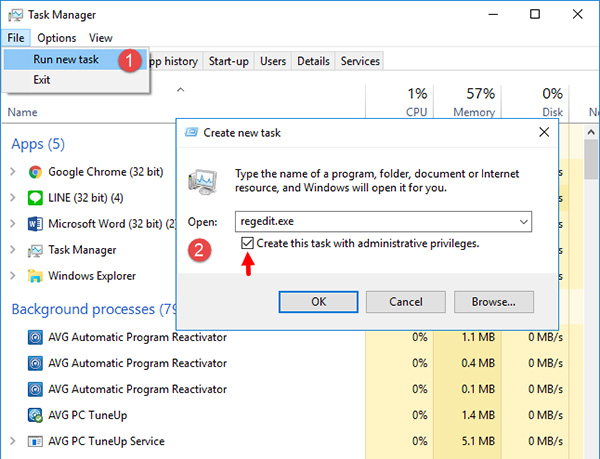Click the Create new task dialog title icon

(191, 132)
